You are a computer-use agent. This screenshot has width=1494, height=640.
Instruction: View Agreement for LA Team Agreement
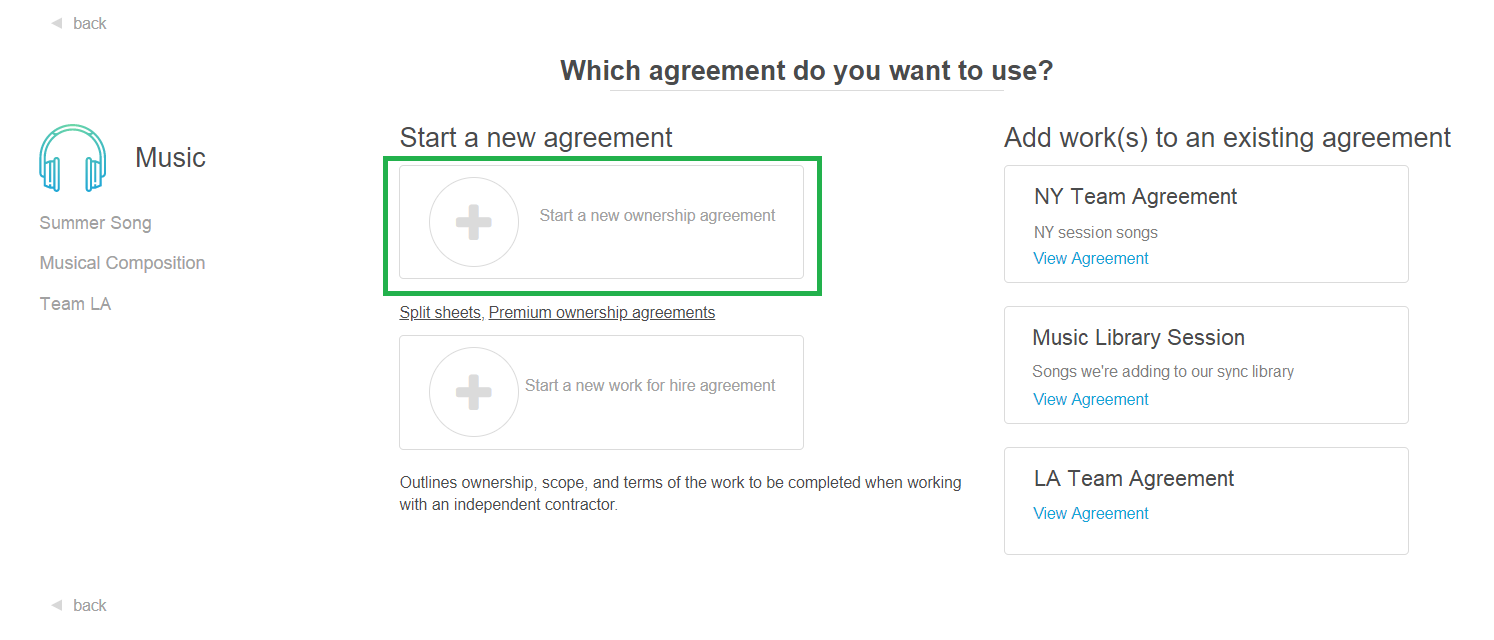pos(1091,513)
